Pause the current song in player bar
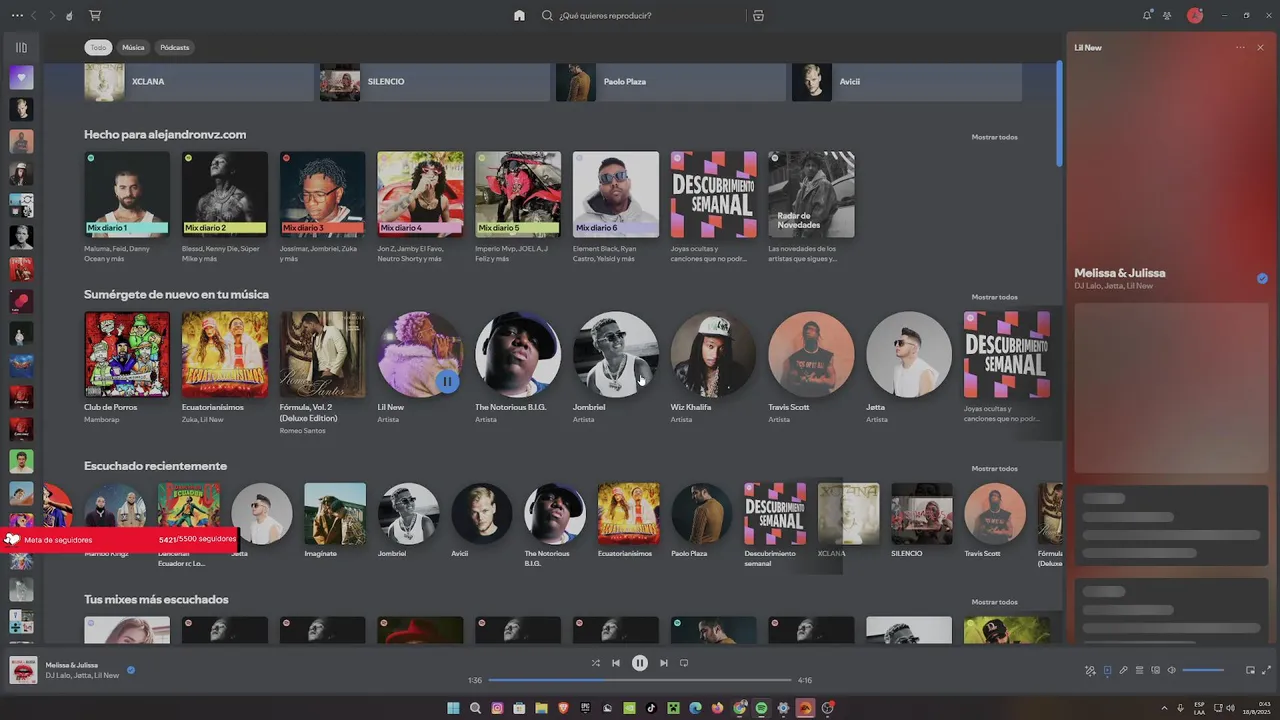This screenshot has height=720, width=1280. (640, 663)
